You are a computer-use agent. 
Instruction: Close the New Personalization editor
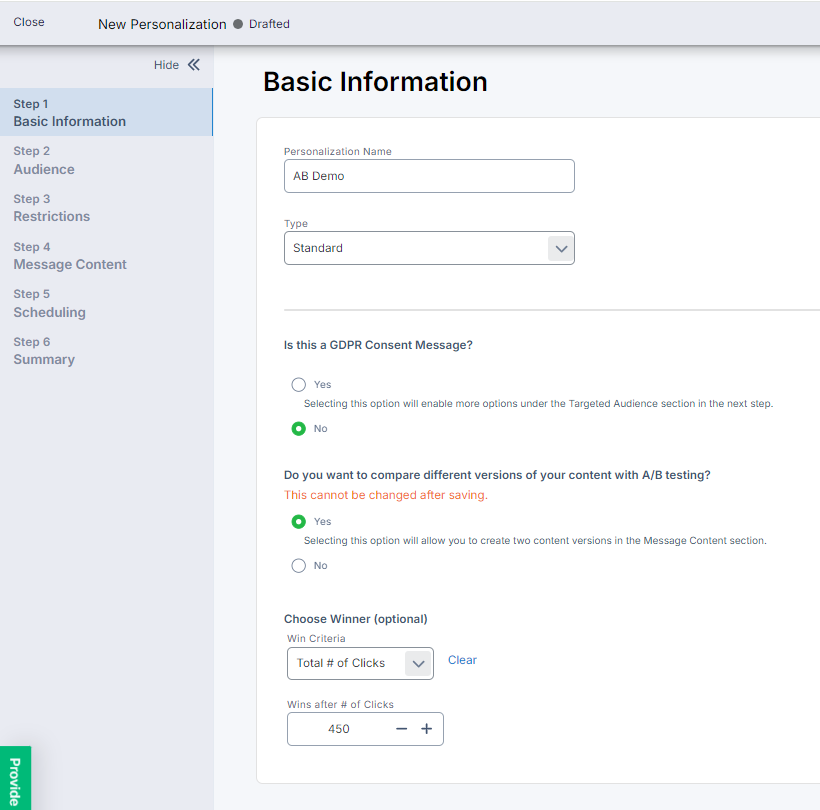29,22
